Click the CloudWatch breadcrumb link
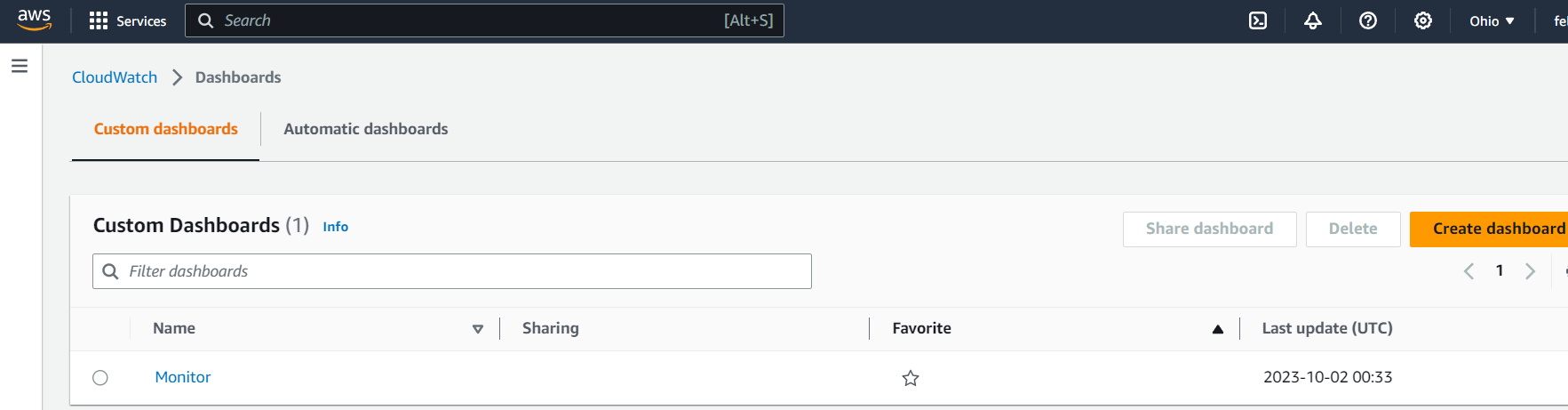Screen dimensions: 1568x410 (x=115, y=77)
